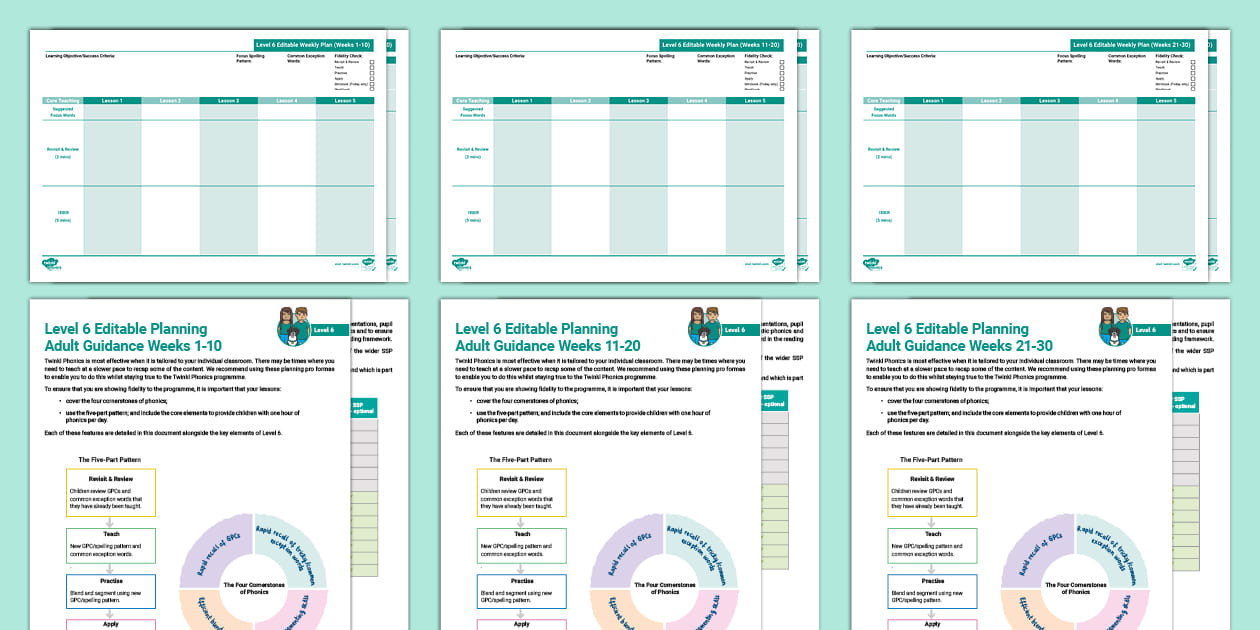Tick the Teach fidelity checkbox on Weeks 1-10 plan
Image resolution: width=1260 pixels, height=630 pixels.
coord(372,67)
